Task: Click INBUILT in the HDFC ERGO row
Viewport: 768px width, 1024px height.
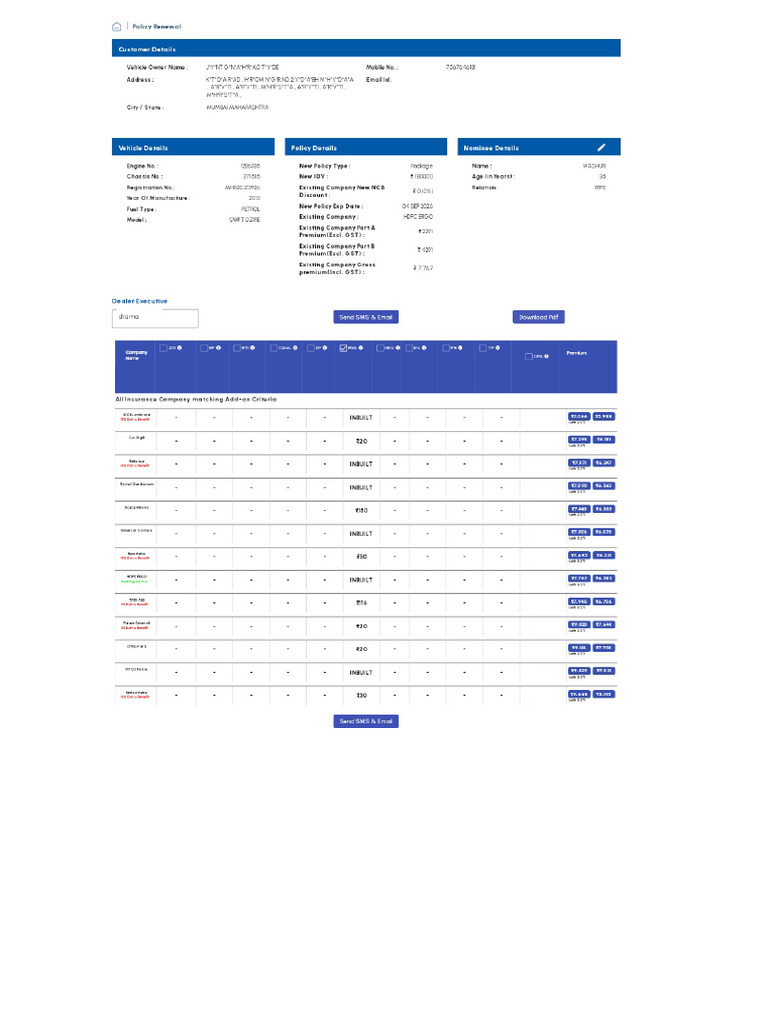Action: click(x=360, y=580)
